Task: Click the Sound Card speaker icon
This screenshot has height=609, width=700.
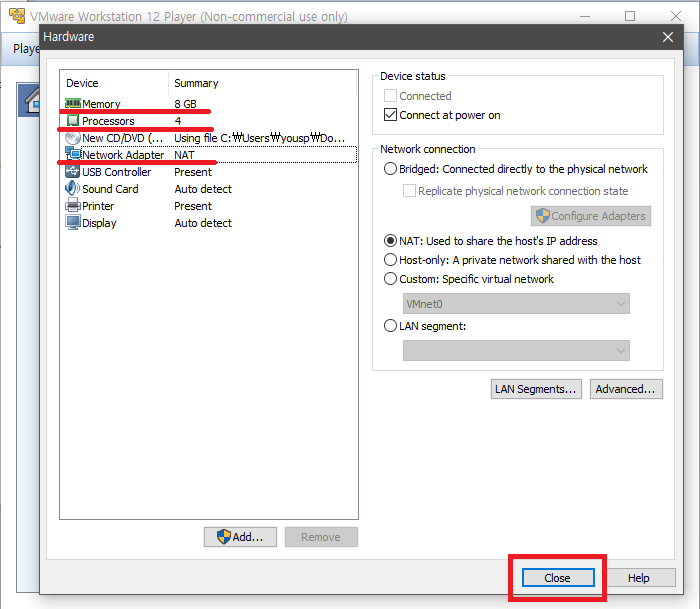Action: click(72, 188)
